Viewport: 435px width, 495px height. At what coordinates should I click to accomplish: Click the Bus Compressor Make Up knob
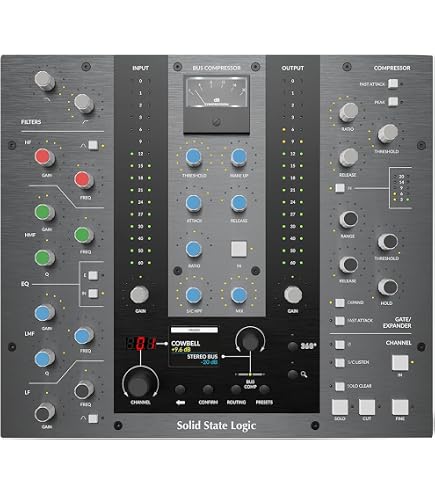(239, 157)
